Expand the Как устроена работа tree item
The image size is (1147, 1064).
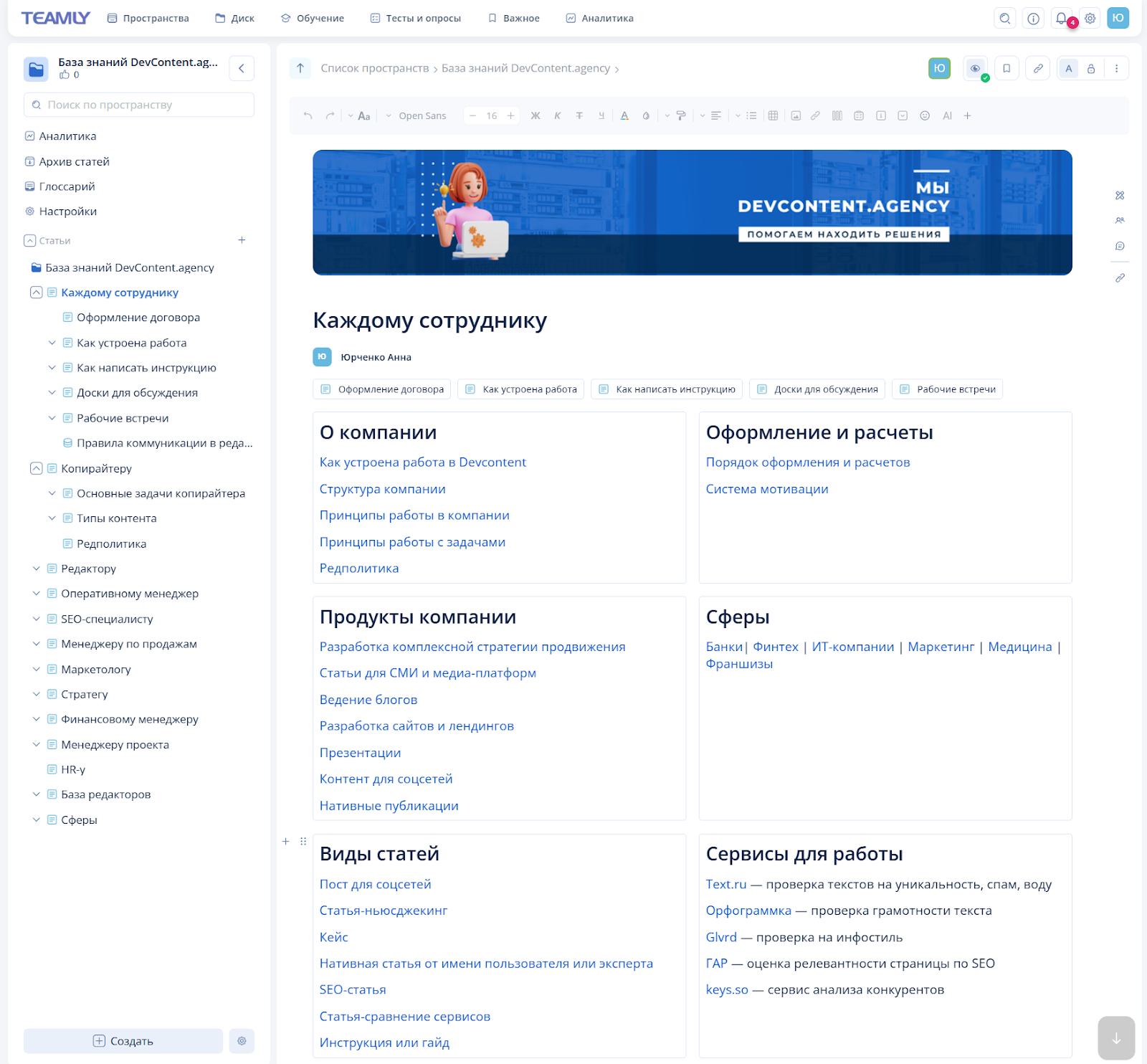52,343
